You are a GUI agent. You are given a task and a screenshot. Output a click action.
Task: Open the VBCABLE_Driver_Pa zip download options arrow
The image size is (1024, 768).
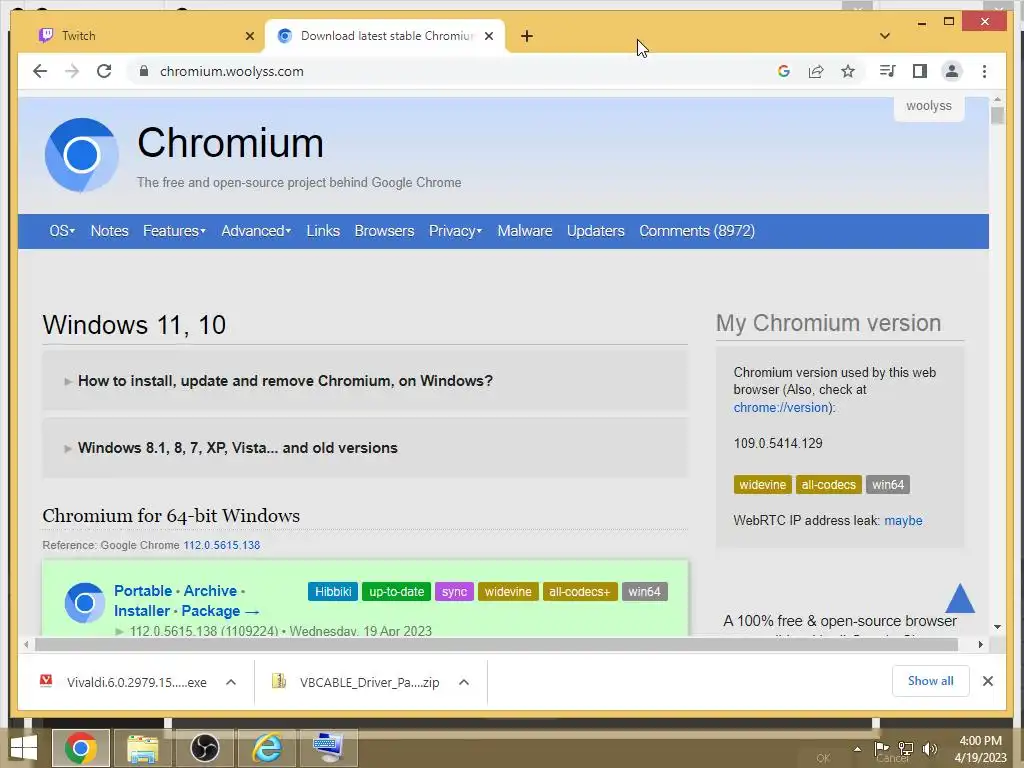[464, 682]
